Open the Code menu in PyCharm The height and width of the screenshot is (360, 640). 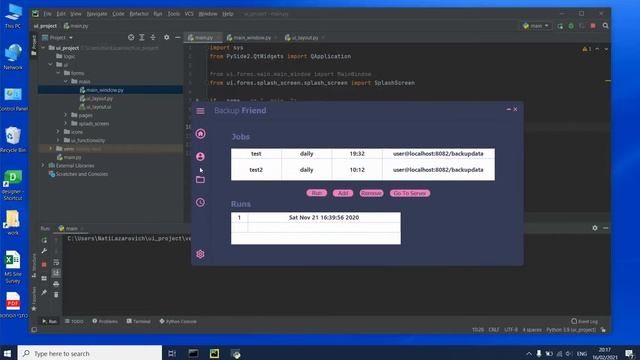(x=118, y=14)
